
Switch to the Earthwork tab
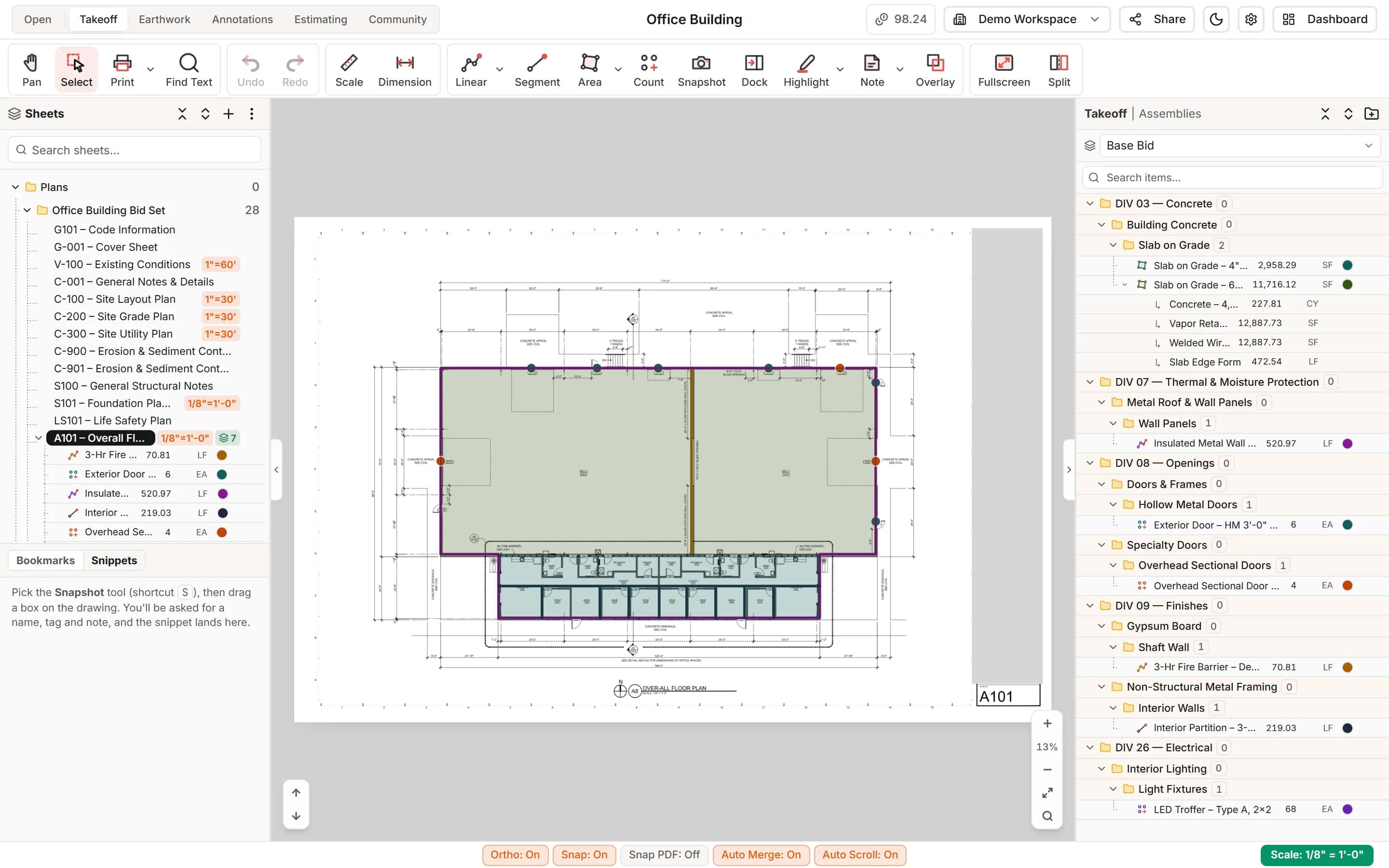point(165,19)
